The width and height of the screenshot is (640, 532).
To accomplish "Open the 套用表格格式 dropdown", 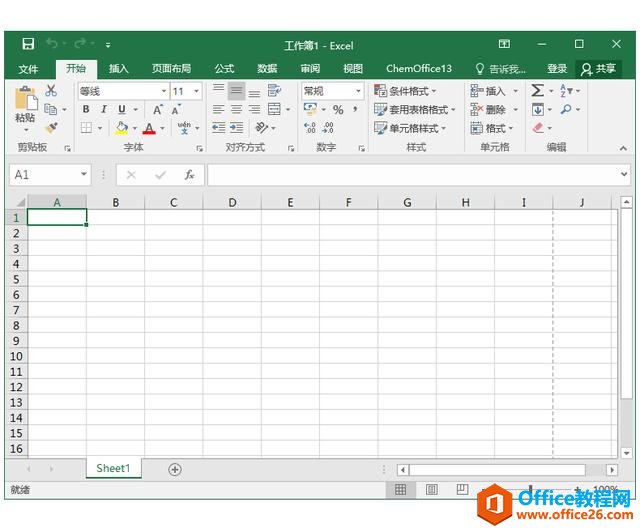I will click(414, 109).
